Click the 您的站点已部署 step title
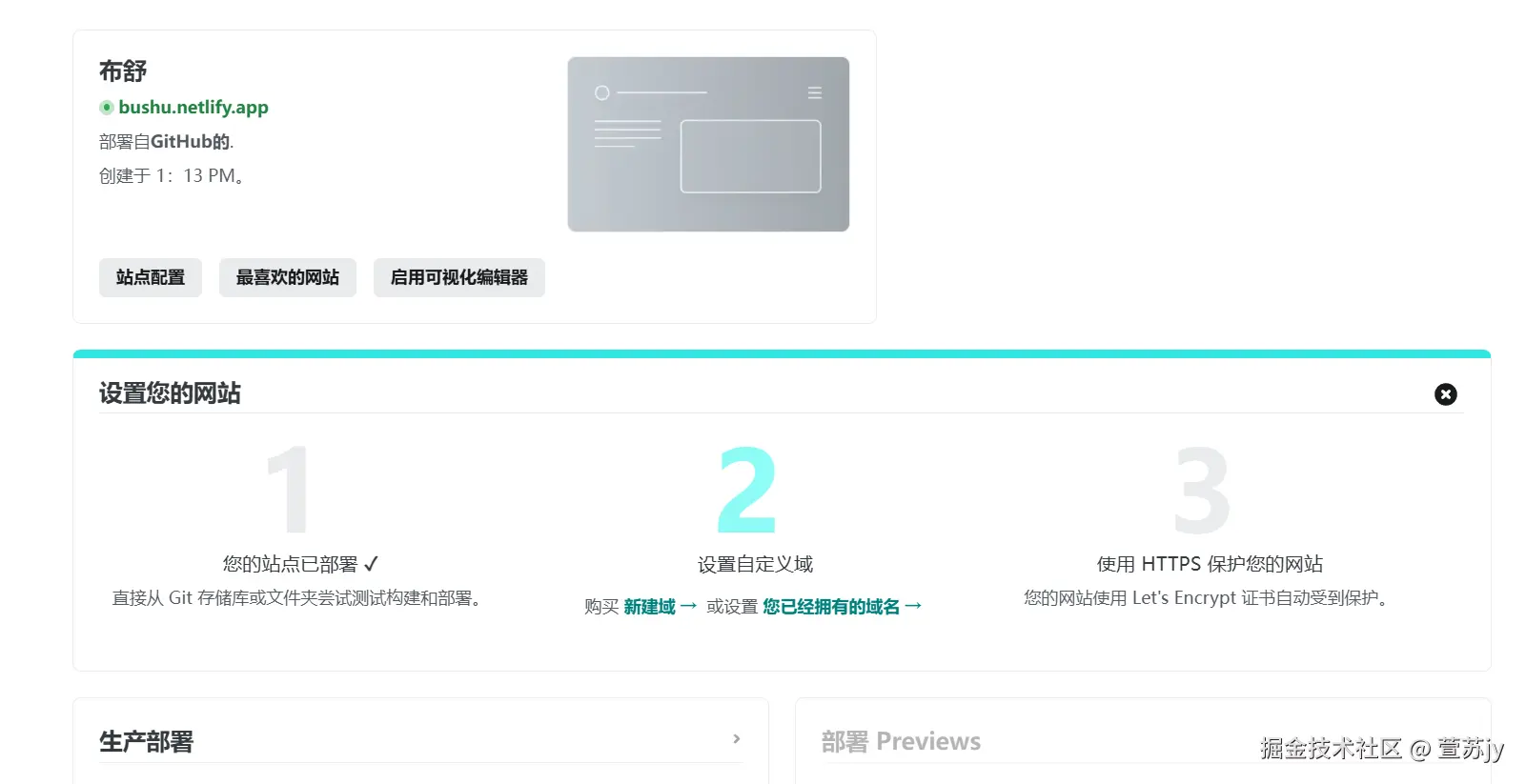The image size is (1526, 784). (301, 565)
